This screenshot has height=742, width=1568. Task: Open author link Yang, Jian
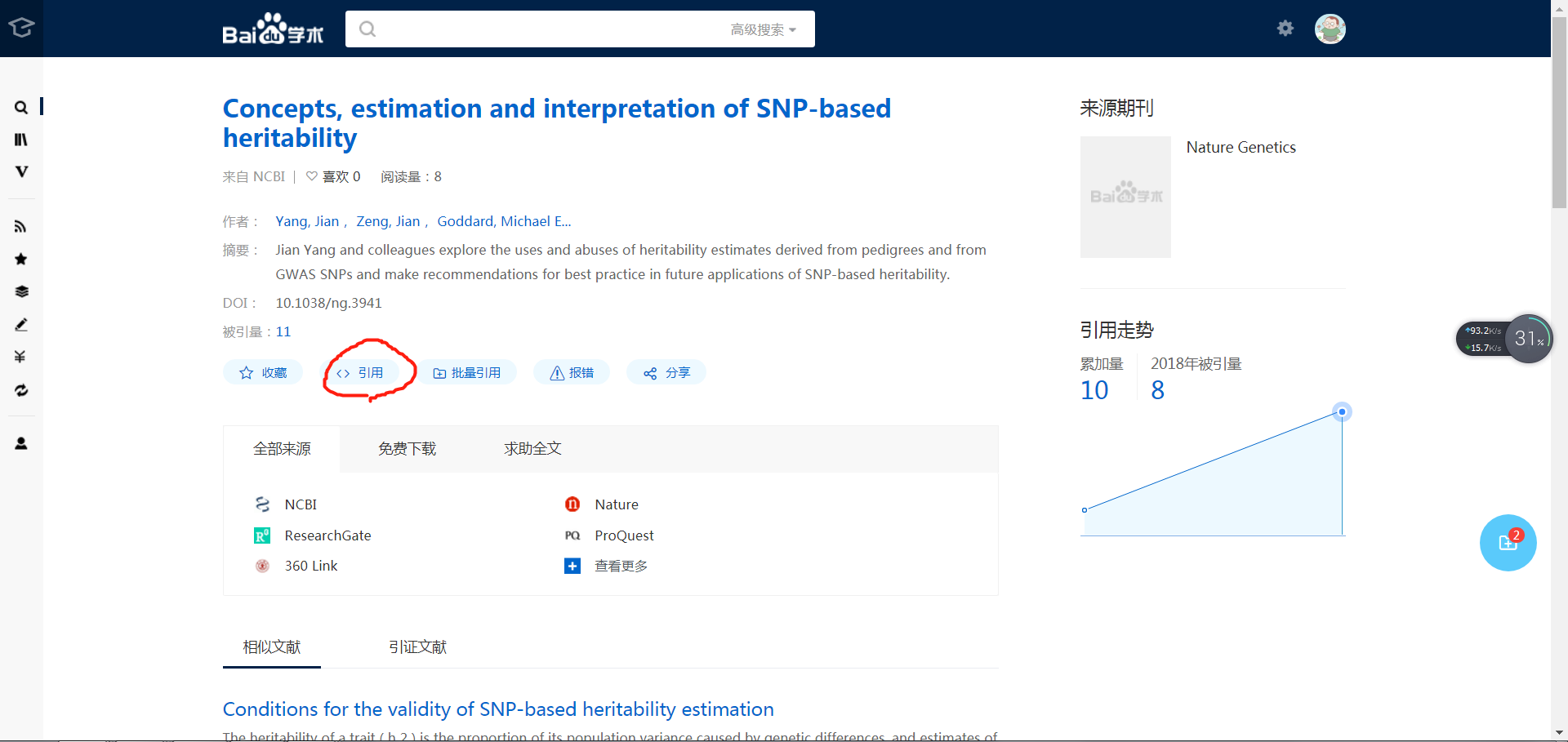pyautogui.click(x=307, y=221)
